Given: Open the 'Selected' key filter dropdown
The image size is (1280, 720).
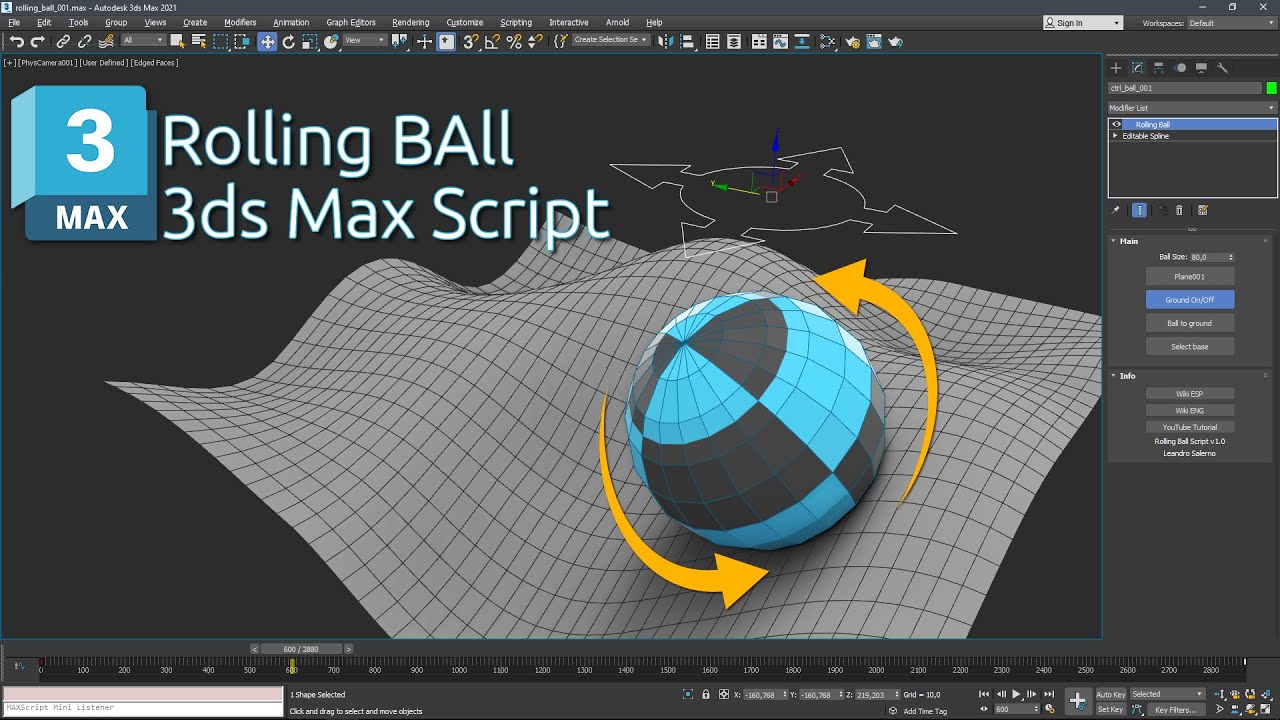Looking at the screenshot, I should pos(1168,694).
